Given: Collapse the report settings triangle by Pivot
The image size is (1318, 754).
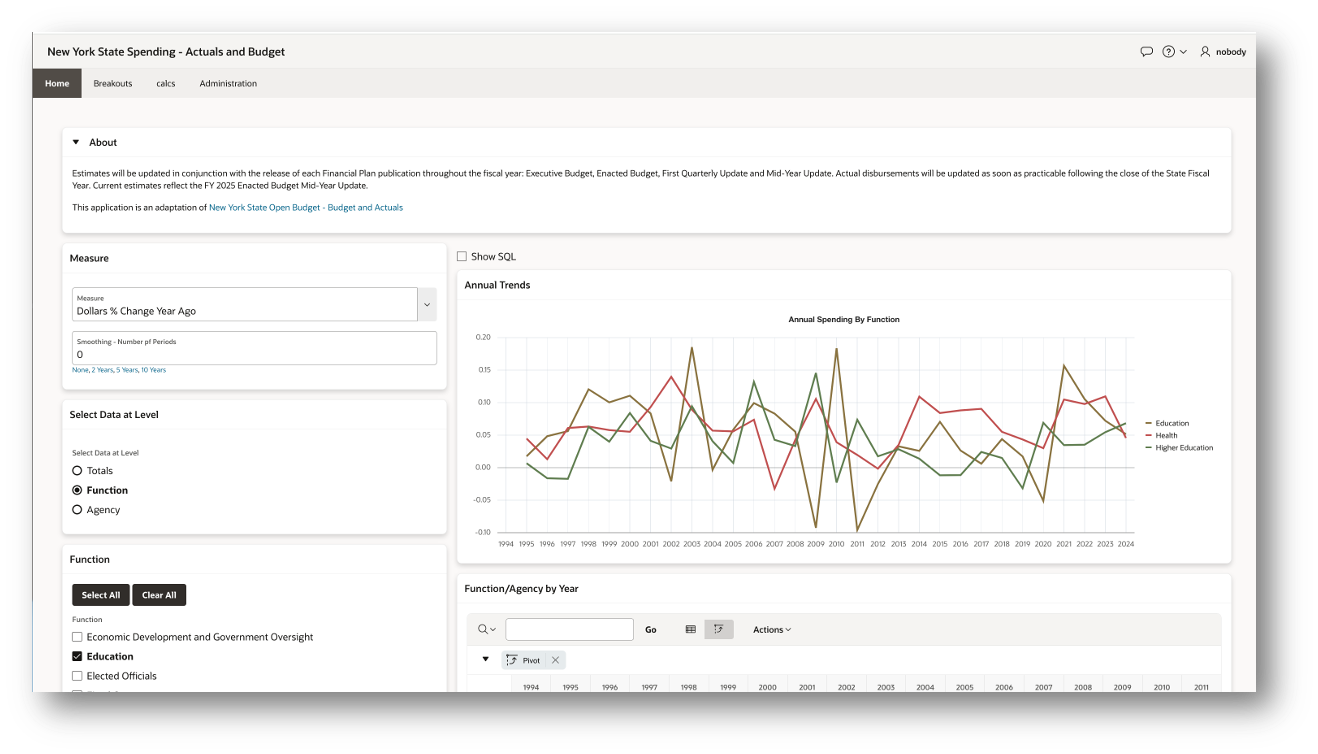Looking at the screenshot, I should point(486,659).
